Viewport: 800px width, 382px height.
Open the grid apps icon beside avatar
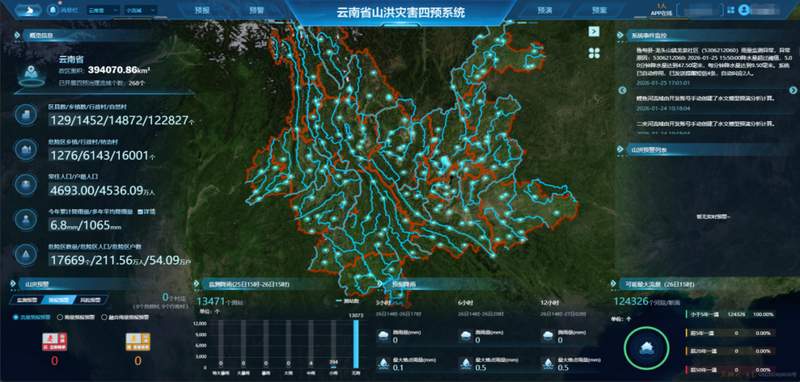coord(731,10)
